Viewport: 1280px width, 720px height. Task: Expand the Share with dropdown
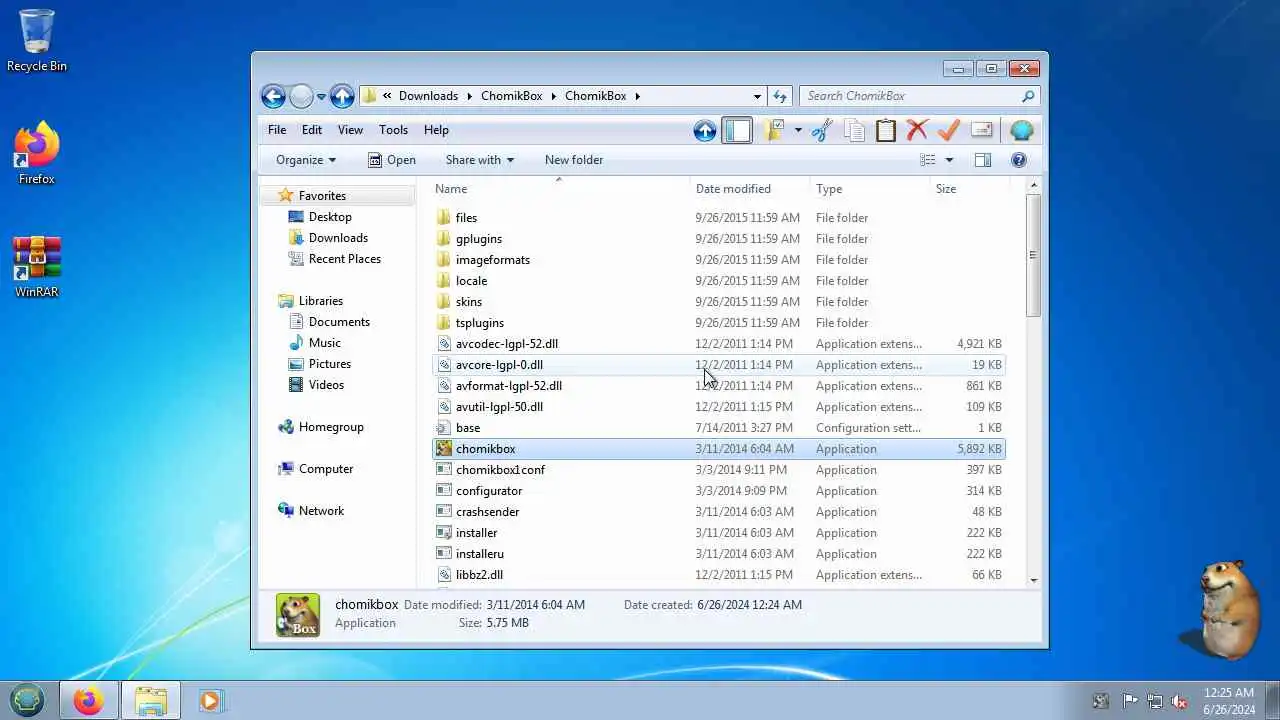pyautogui.click(x=479, y=160)
